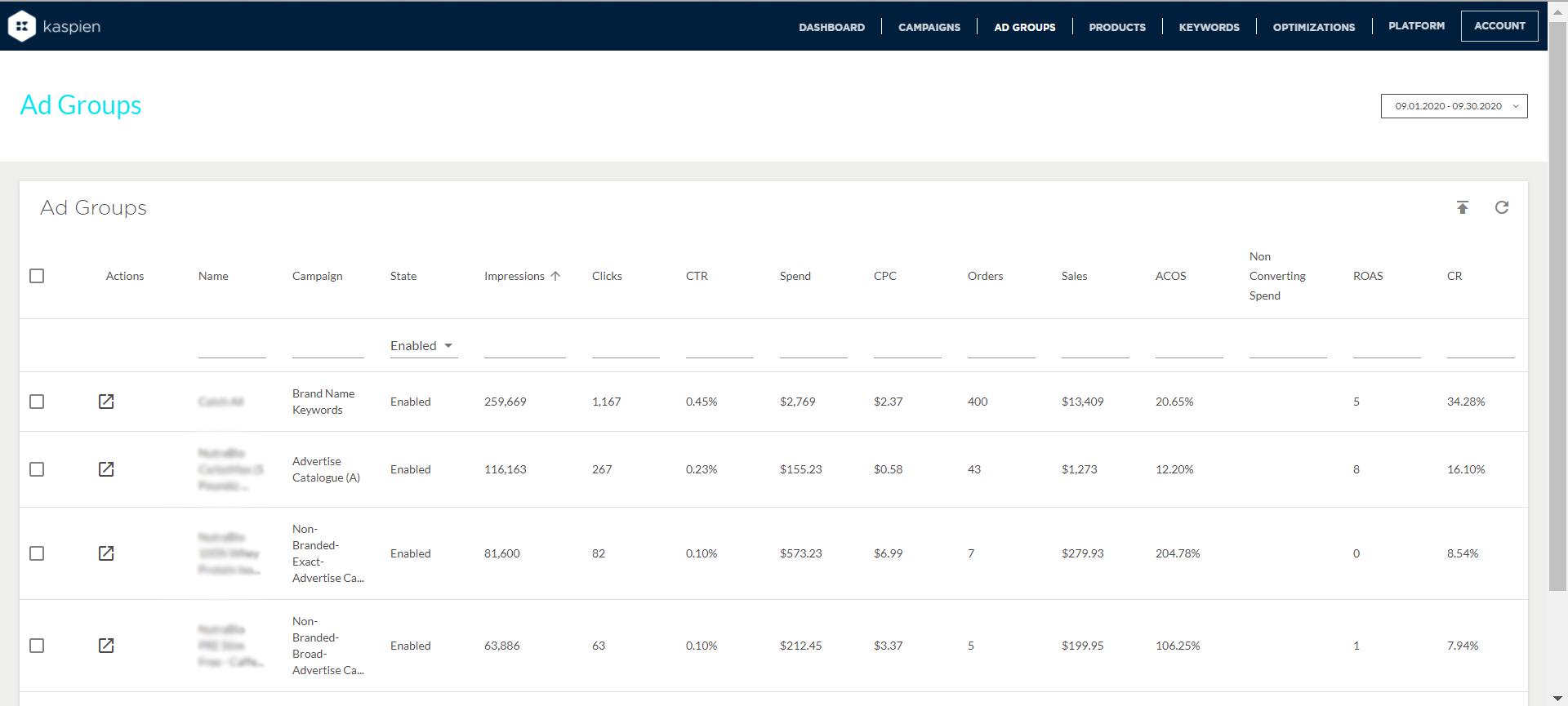Image resolution: width=1568 pixels, height=706 pixels.
Task: Sort by the CPC column header
Action: [x=884, y=276]
